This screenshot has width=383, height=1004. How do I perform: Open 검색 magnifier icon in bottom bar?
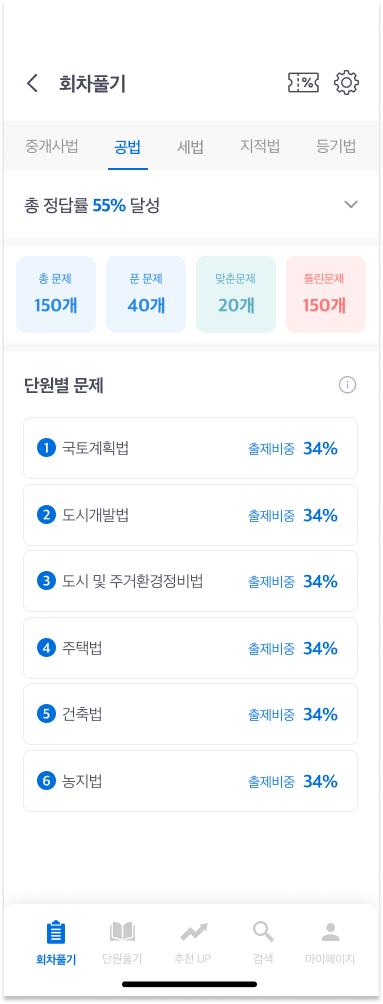pyautogui.click(x=263, y=932)
